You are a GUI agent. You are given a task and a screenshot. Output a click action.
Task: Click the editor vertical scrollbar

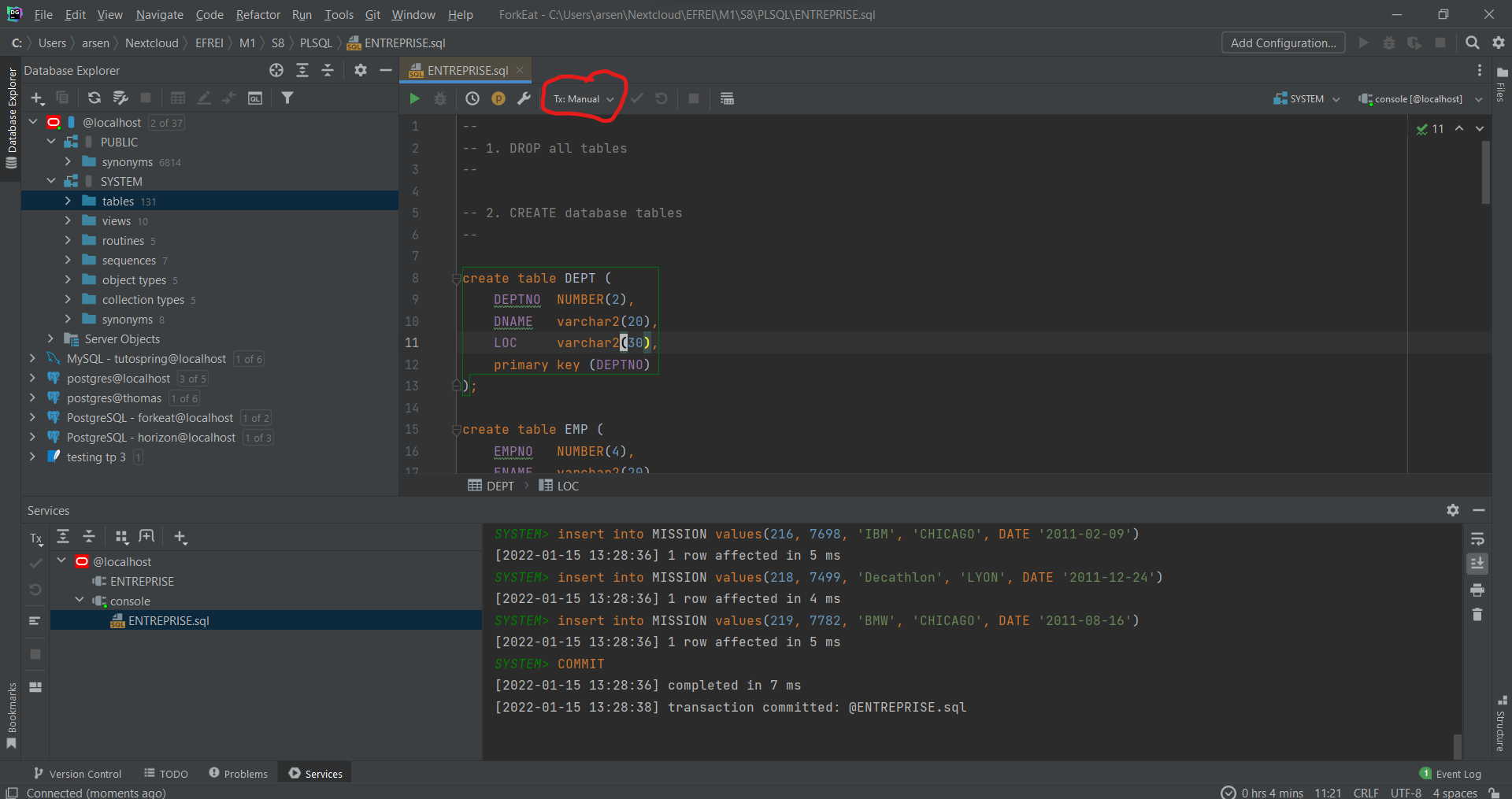pos(1486,173)
